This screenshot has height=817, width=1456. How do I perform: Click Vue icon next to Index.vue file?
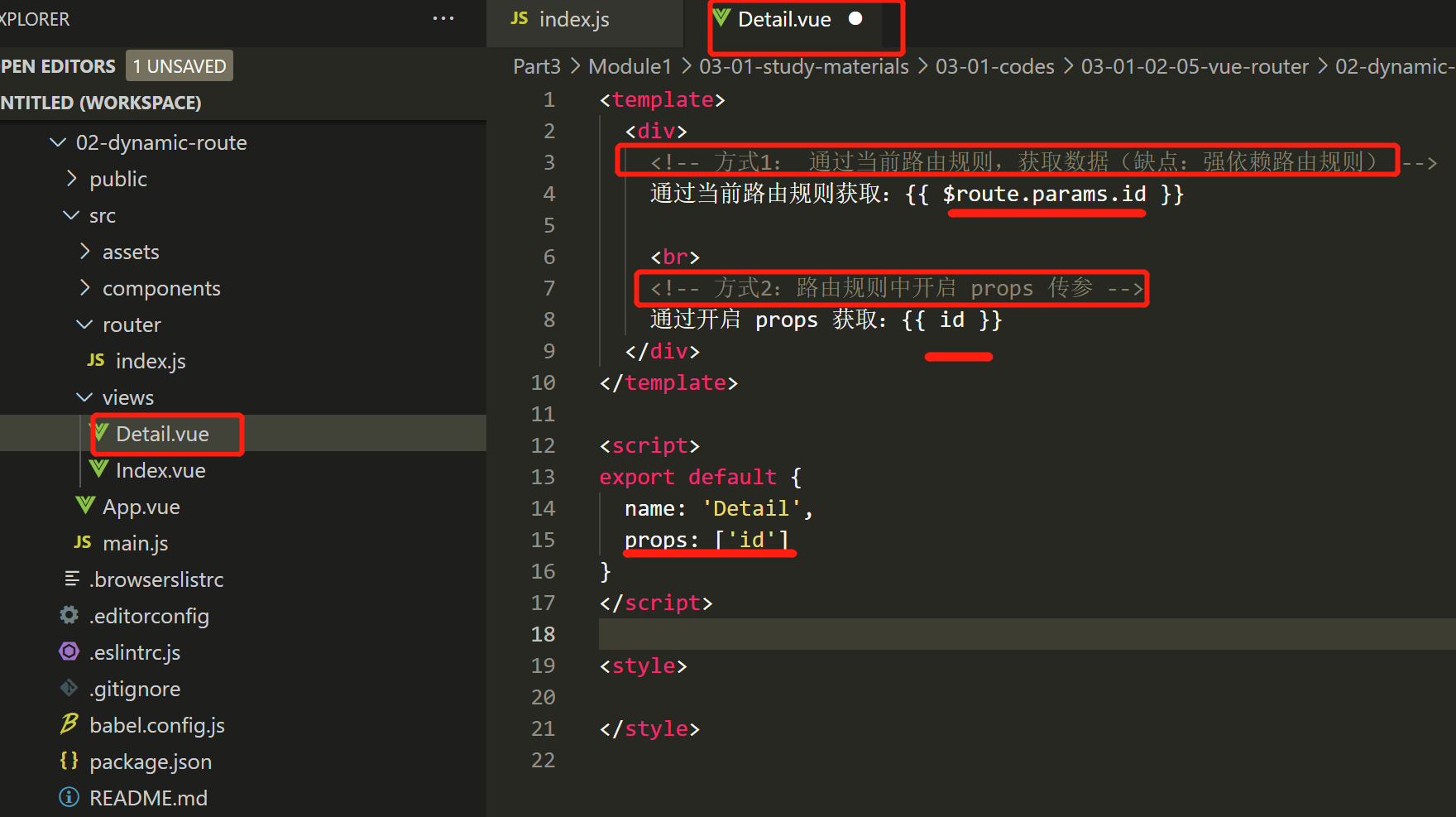98,469
